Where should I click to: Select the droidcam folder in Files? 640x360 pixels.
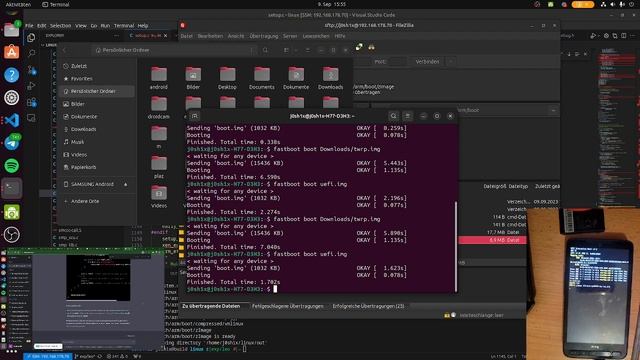pos(158,108)
